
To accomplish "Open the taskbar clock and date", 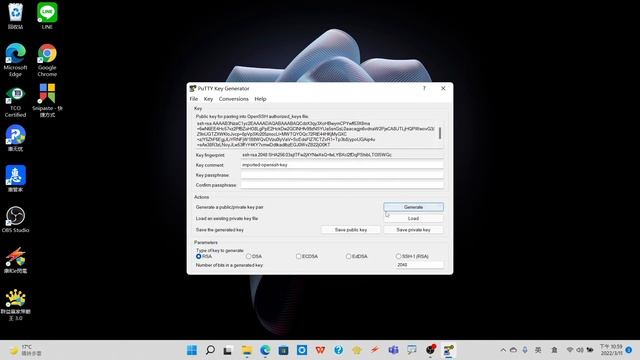I will click(611, 350).
